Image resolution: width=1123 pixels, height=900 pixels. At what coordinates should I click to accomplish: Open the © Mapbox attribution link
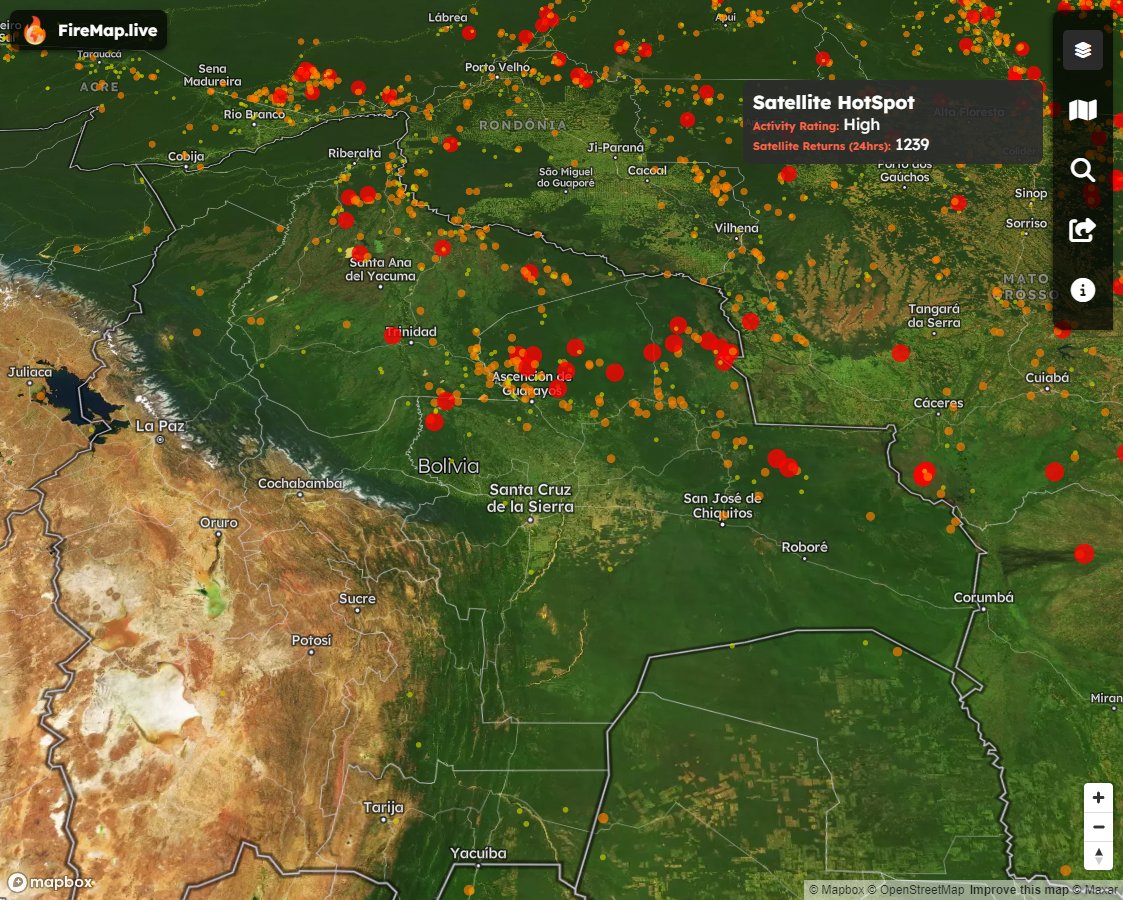[836, 889]
